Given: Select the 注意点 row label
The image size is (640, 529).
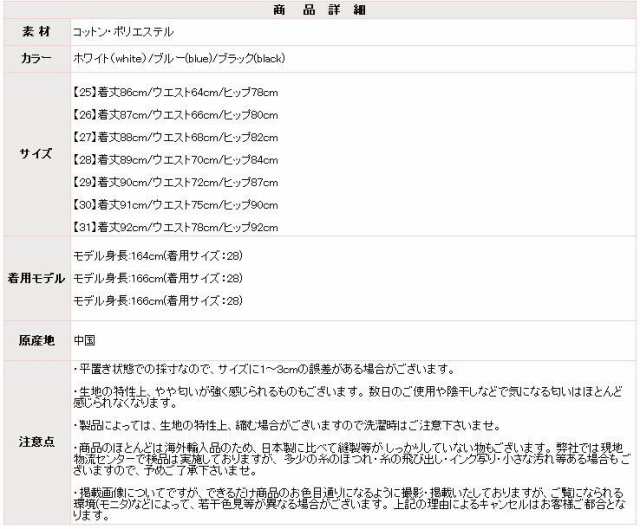Looking at the screenshot, I should pos(36,441).
